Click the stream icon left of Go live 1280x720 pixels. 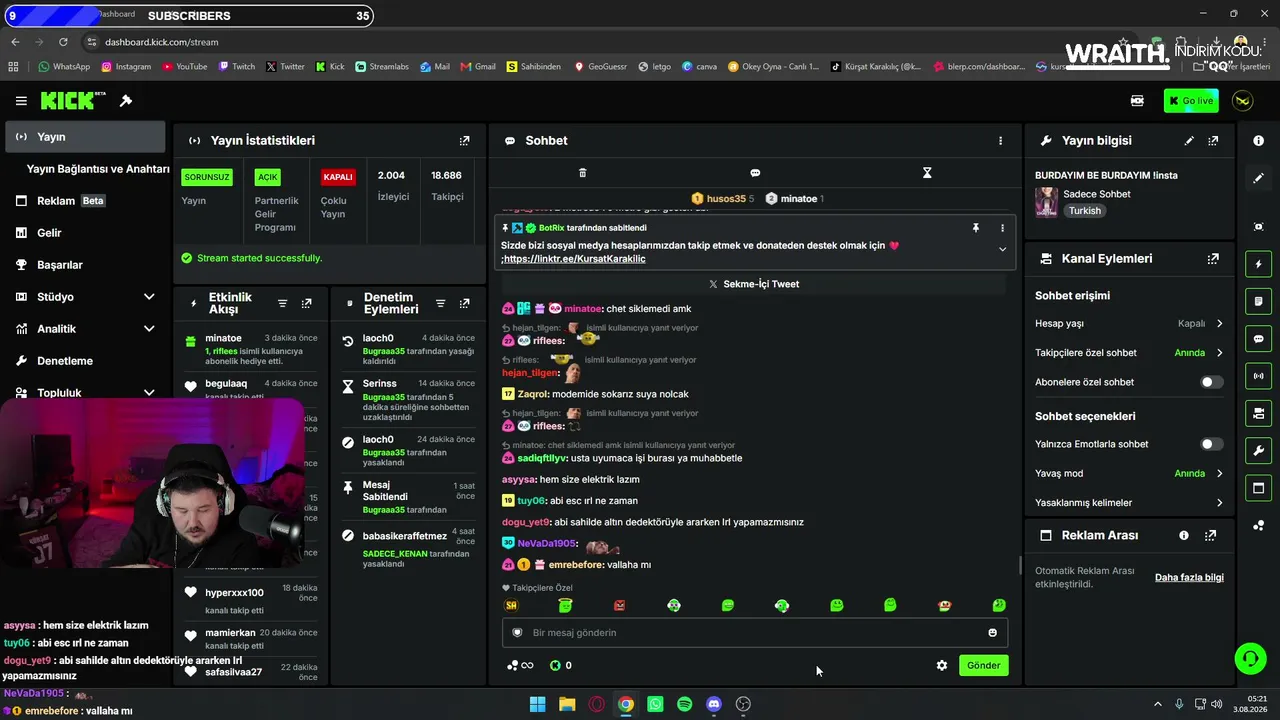pyautogui.click(x=1137, y=101)
